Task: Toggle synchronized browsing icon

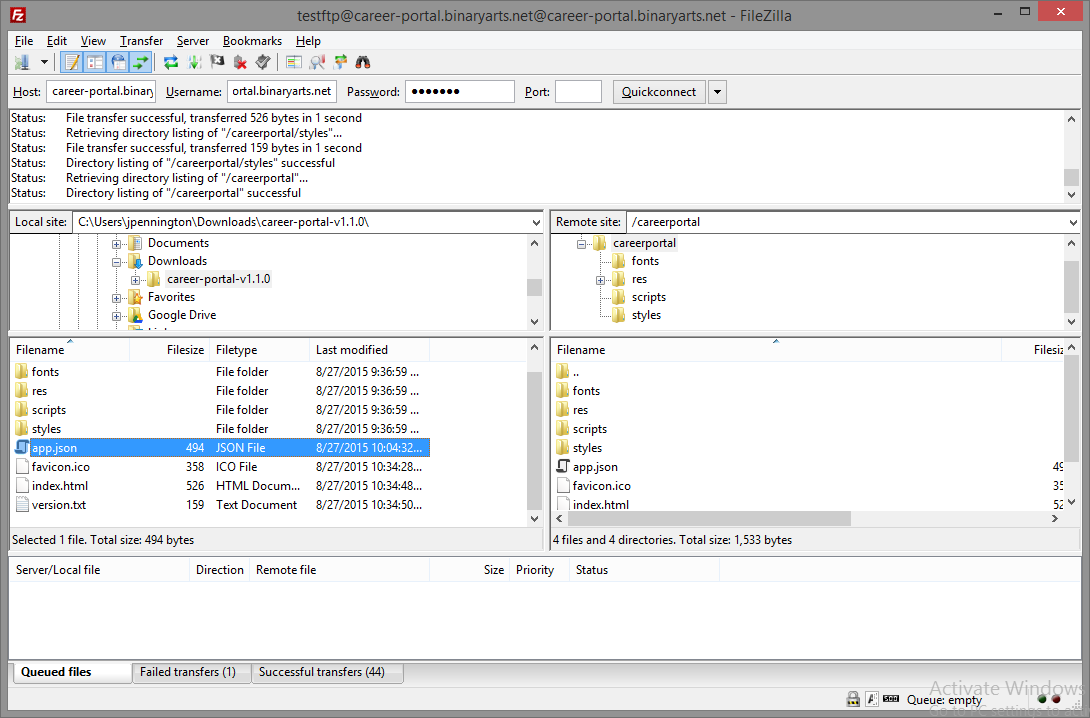Action: pos(340,63)
